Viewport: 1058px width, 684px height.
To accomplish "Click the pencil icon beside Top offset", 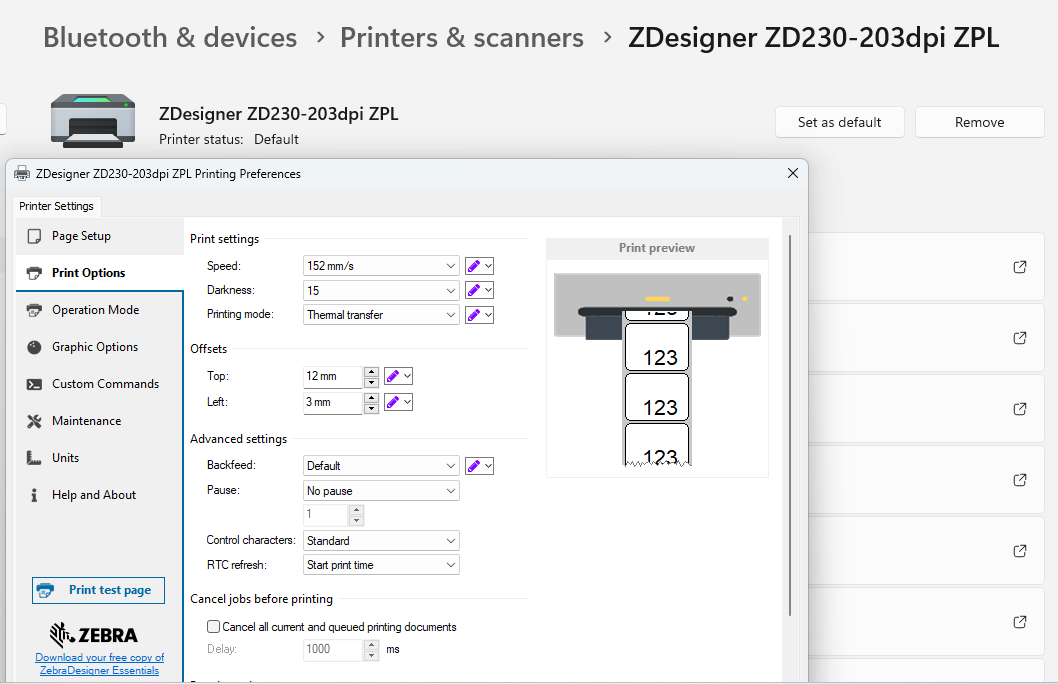I will tap(393, 376).
